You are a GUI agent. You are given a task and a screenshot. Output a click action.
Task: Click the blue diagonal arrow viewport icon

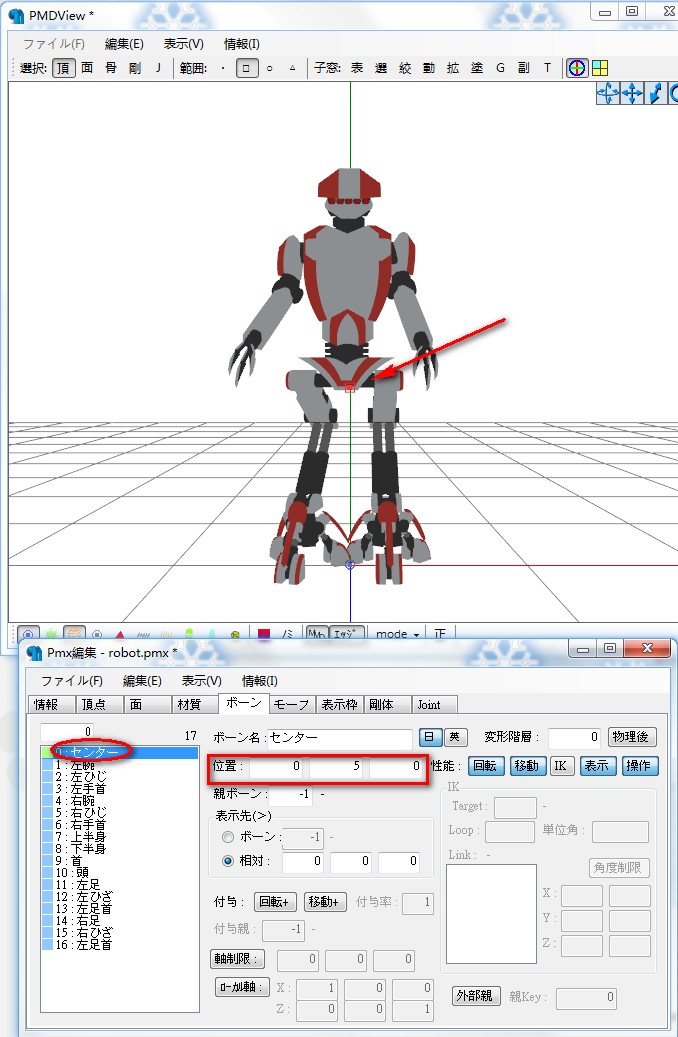pos(656,94)
